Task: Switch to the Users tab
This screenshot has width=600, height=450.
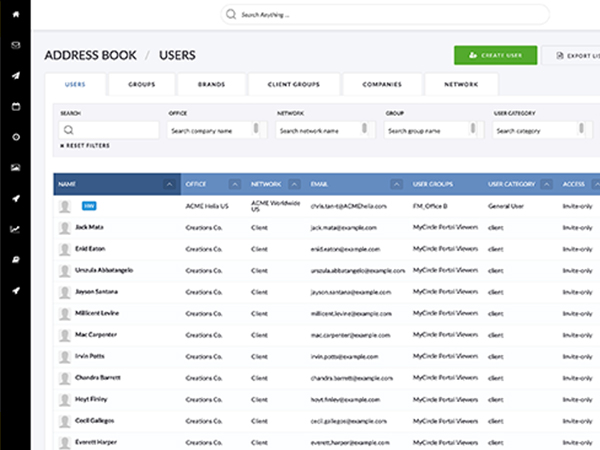Action: 75,84
